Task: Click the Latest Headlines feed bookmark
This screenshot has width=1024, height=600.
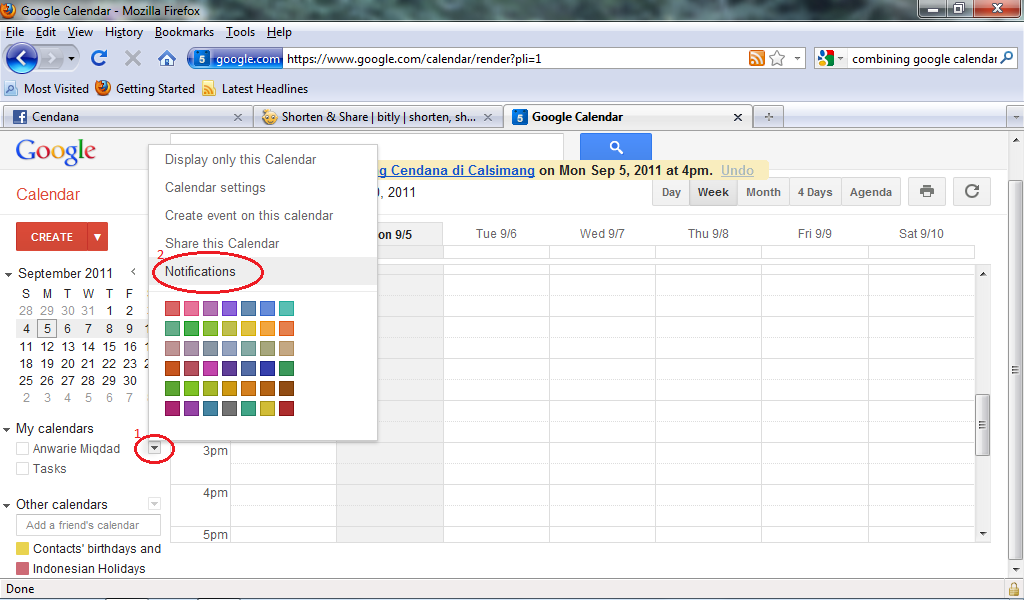Action: tap(257, 89)
